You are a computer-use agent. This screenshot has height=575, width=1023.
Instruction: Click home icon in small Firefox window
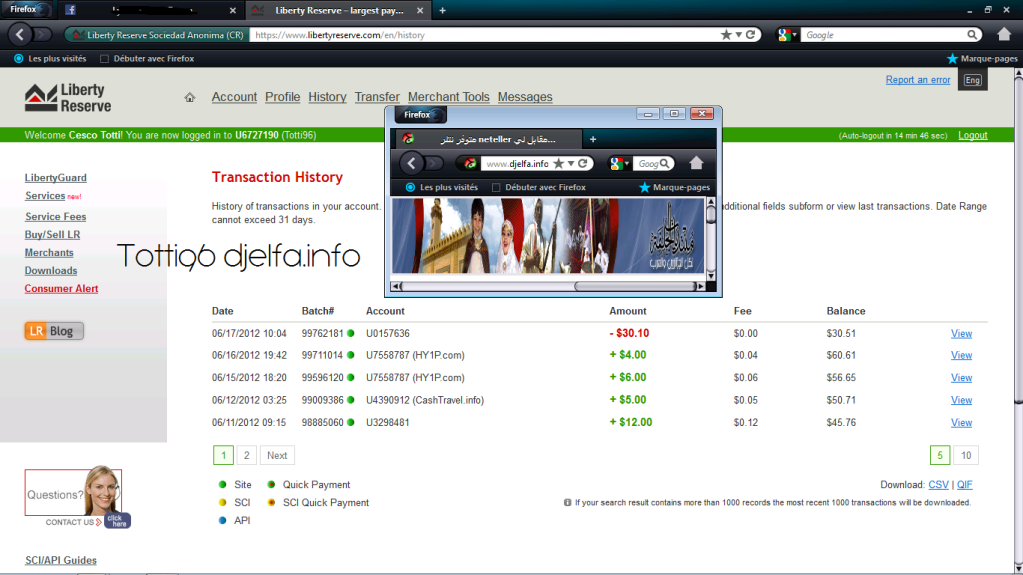[x=696, y=163]
